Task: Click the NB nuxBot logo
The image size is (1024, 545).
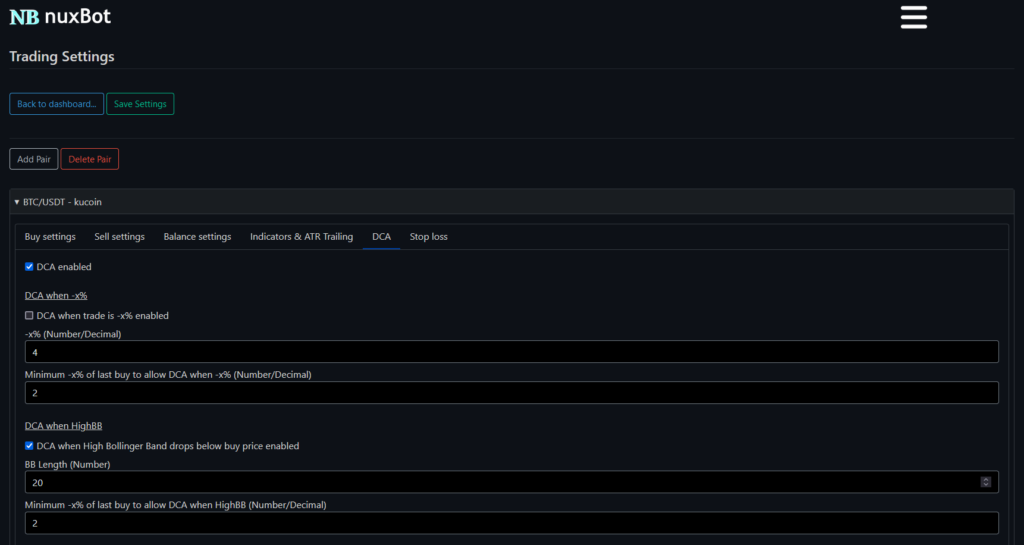Action: tap(60, 16)
